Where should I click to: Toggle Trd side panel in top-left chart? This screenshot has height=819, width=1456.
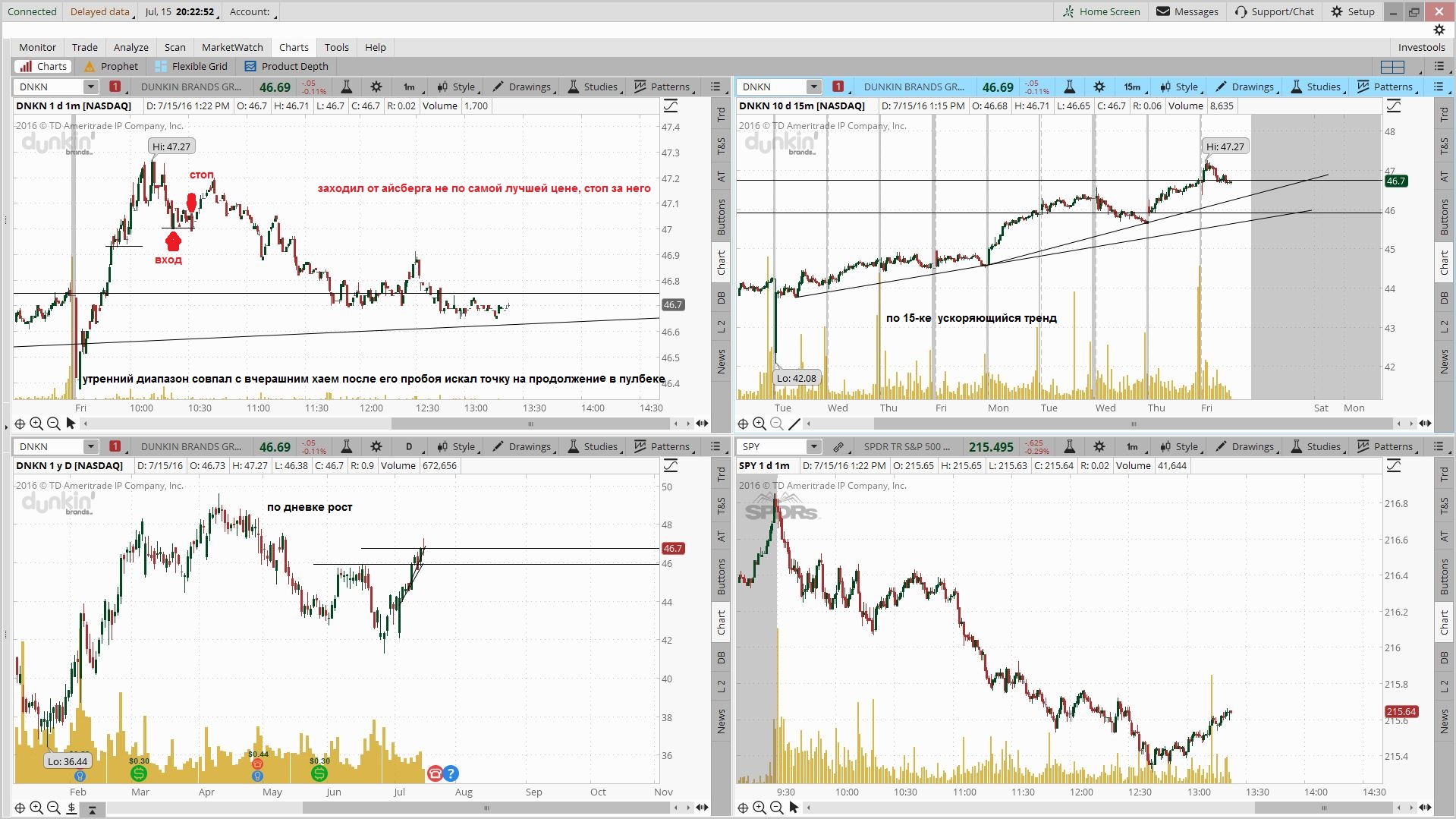(x=721, y=115)
